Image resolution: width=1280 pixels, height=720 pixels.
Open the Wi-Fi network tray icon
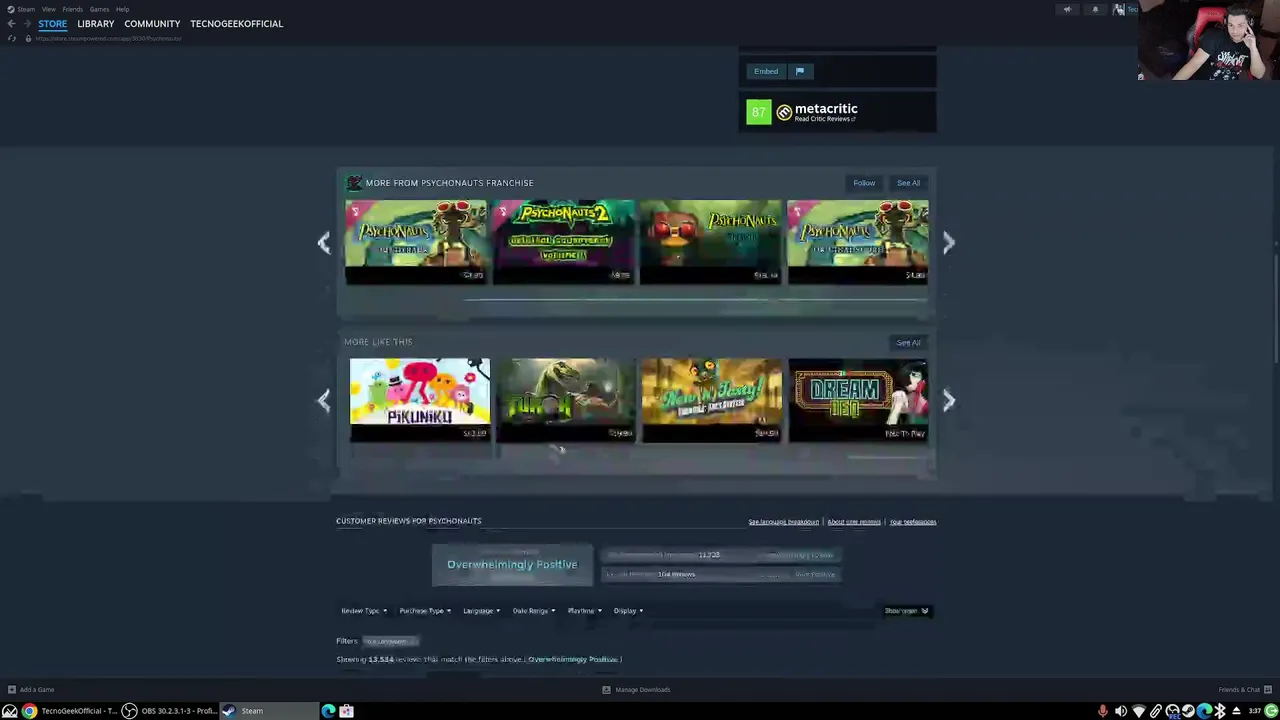point(1138,711)
